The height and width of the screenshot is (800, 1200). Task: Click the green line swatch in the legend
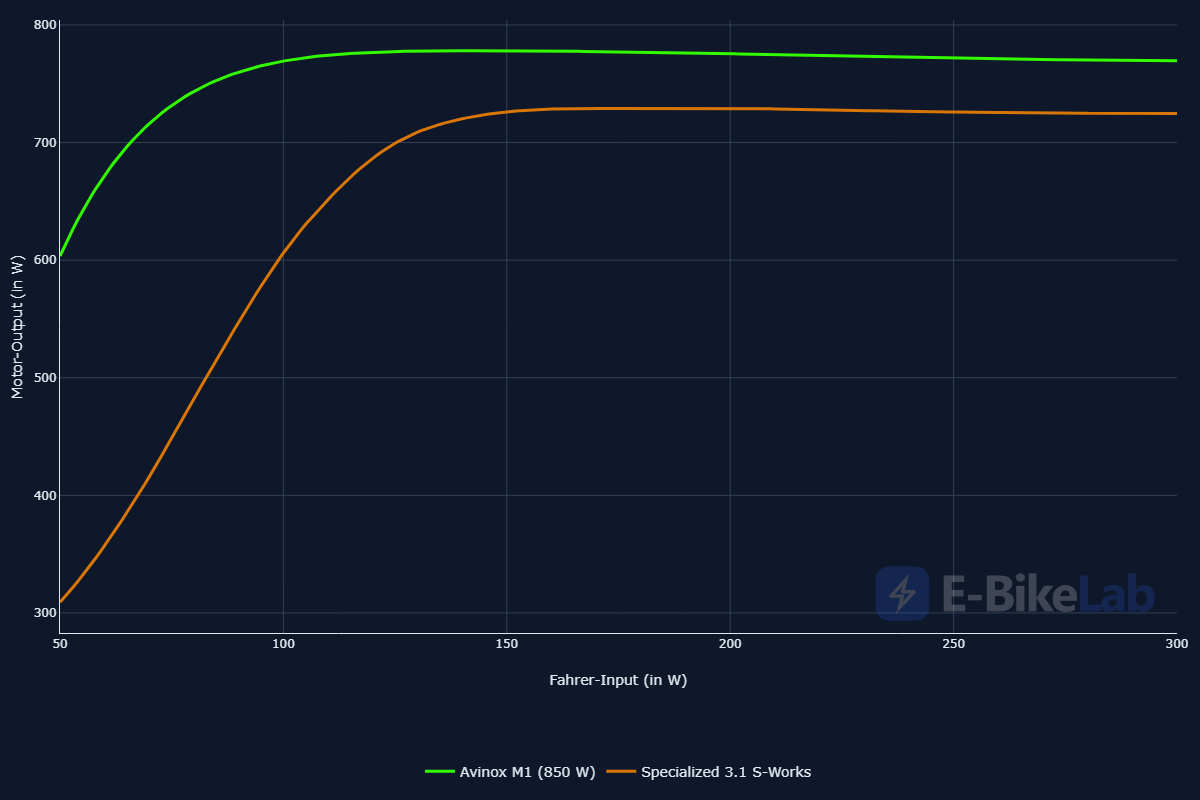440,772
